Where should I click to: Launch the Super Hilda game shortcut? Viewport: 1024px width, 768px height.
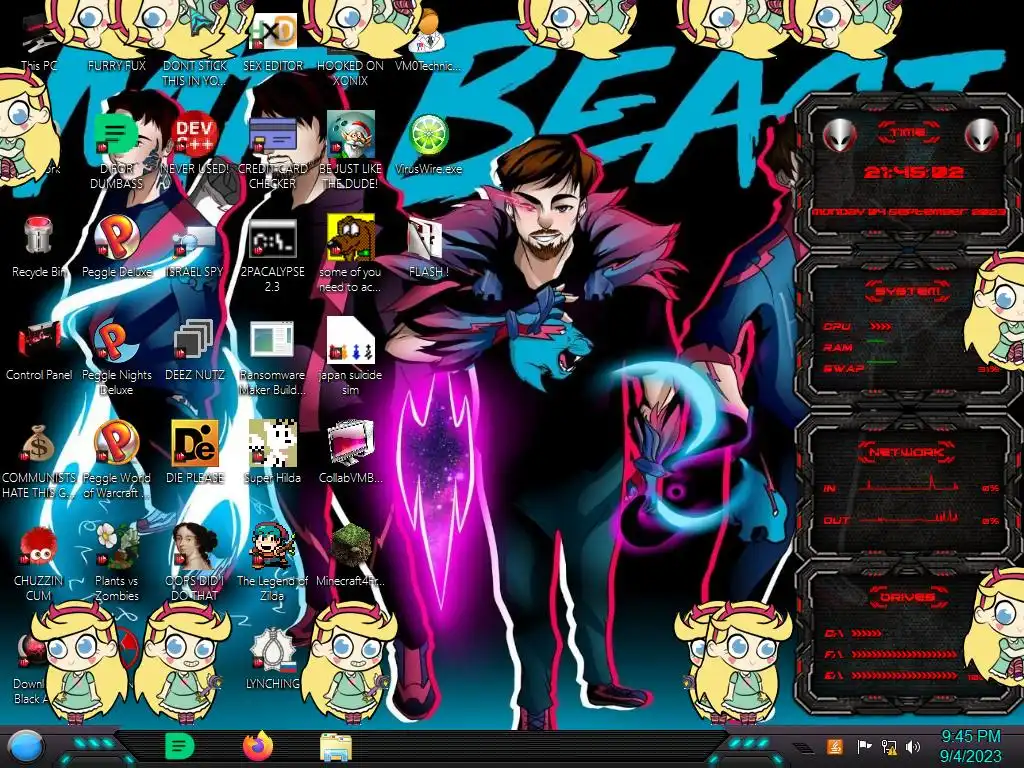pyautogui.click(x=272, y=453)
